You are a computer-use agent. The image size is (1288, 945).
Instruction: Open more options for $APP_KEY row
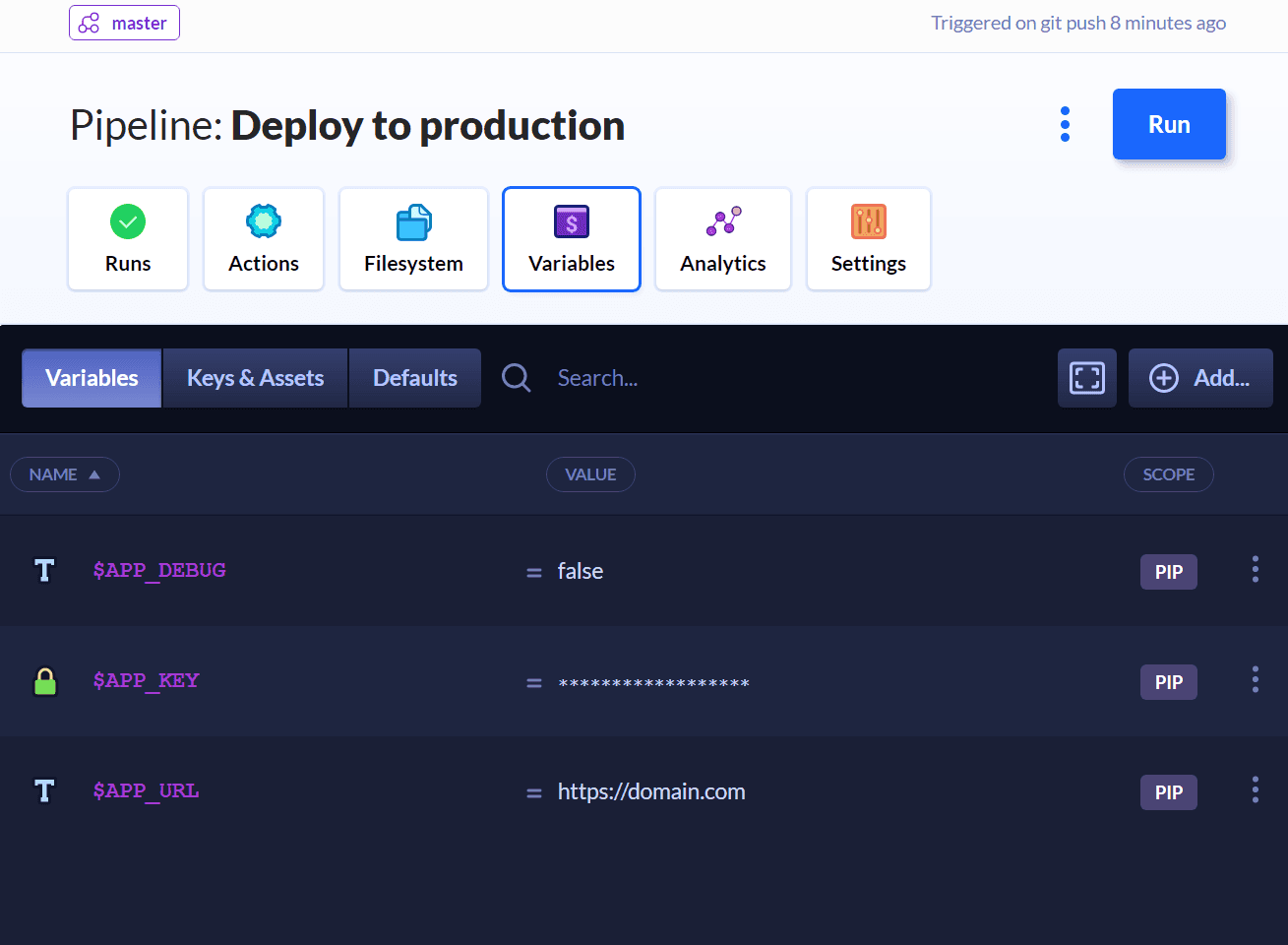1255,680
